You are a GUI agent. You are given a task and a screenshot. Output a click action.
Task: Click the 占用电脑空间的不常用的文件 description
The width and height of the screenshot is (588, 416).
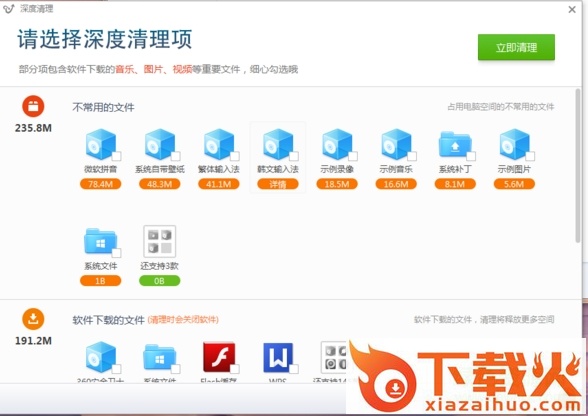[501, 107]
